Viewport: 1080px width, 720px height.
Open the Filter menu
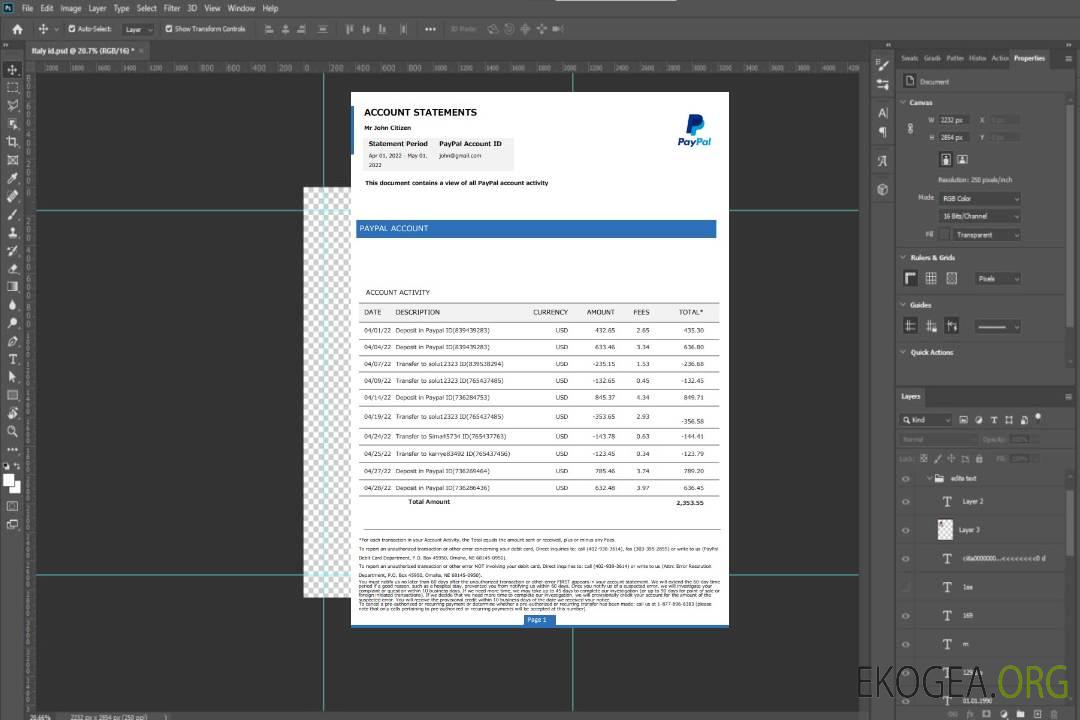pyautogui.click(x=172, y=8)
